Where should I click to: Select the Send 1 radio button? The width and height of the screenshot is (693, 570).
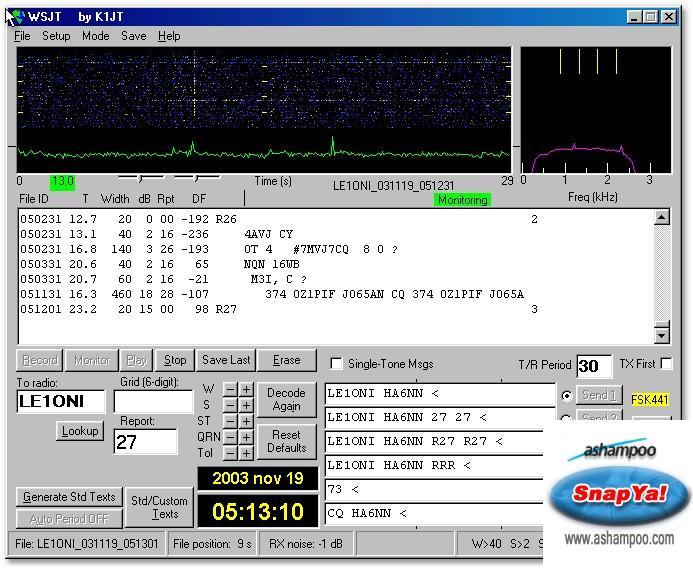566,395
